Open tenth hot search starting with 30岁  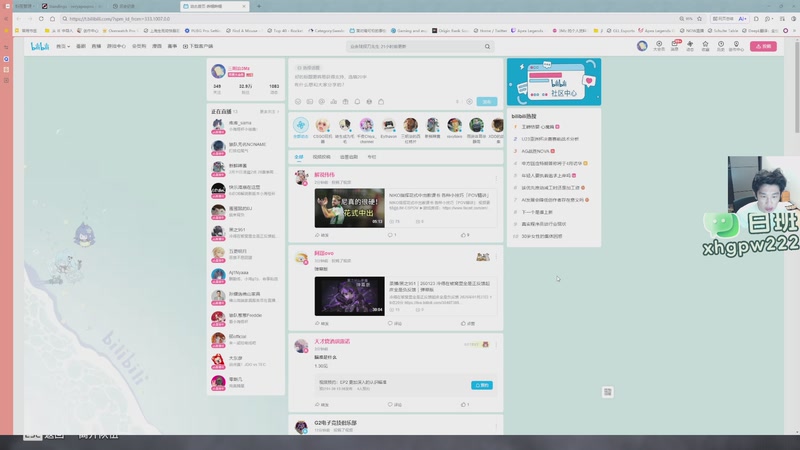[541, 236]
